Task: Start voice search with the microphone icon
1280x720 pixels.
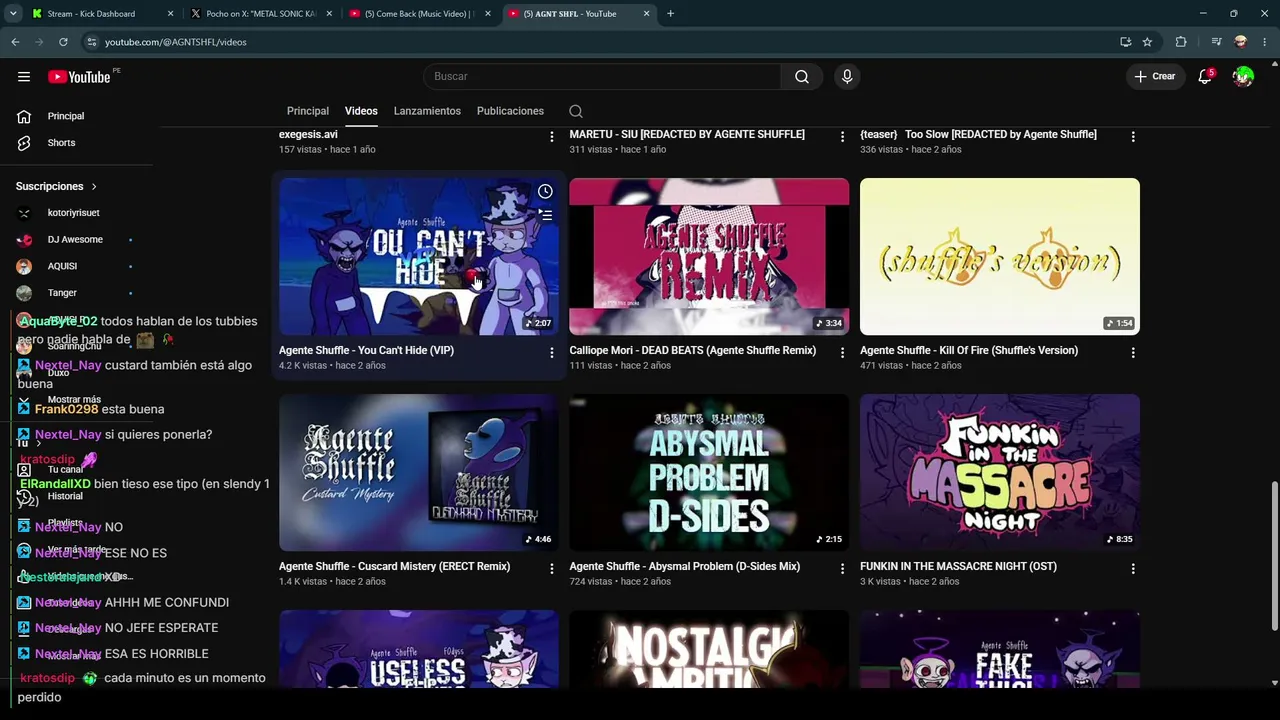Action: (847, 77)
